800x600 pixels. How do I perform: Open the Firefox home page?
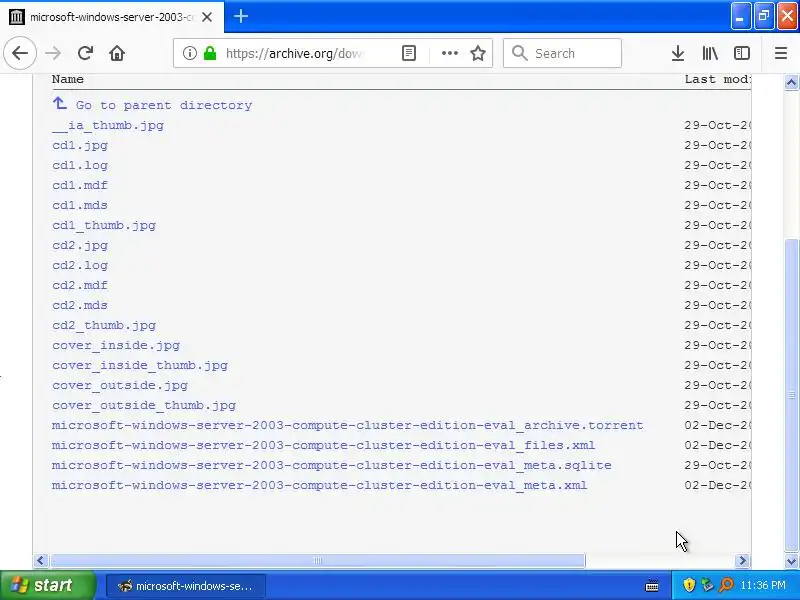pos(117,53)
